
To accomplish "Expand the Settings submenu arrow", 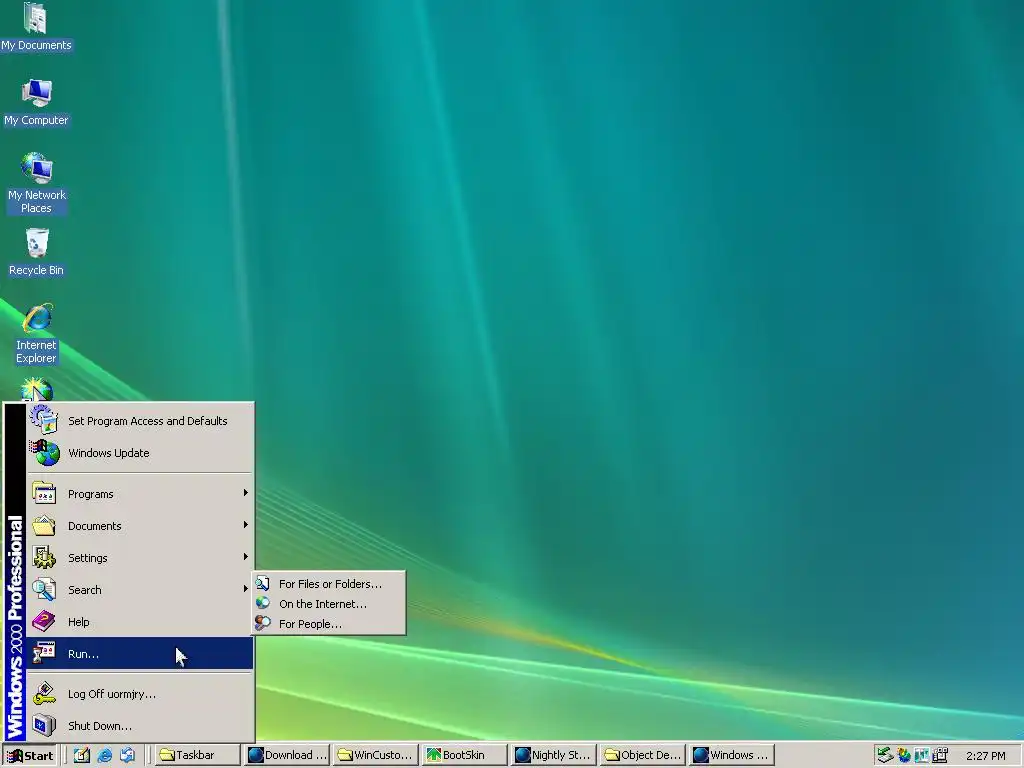I will [246, 556].
